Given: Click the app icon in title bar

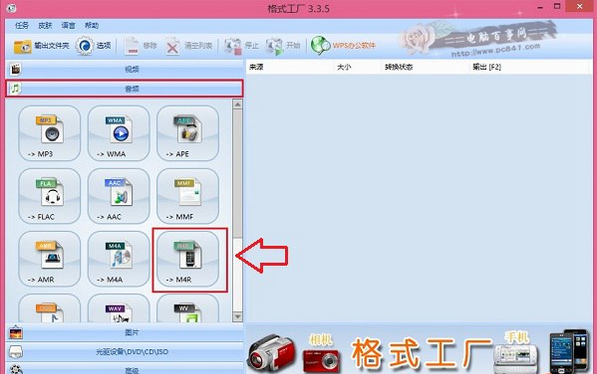Looking at the screenshot, I should coord(11,8).
